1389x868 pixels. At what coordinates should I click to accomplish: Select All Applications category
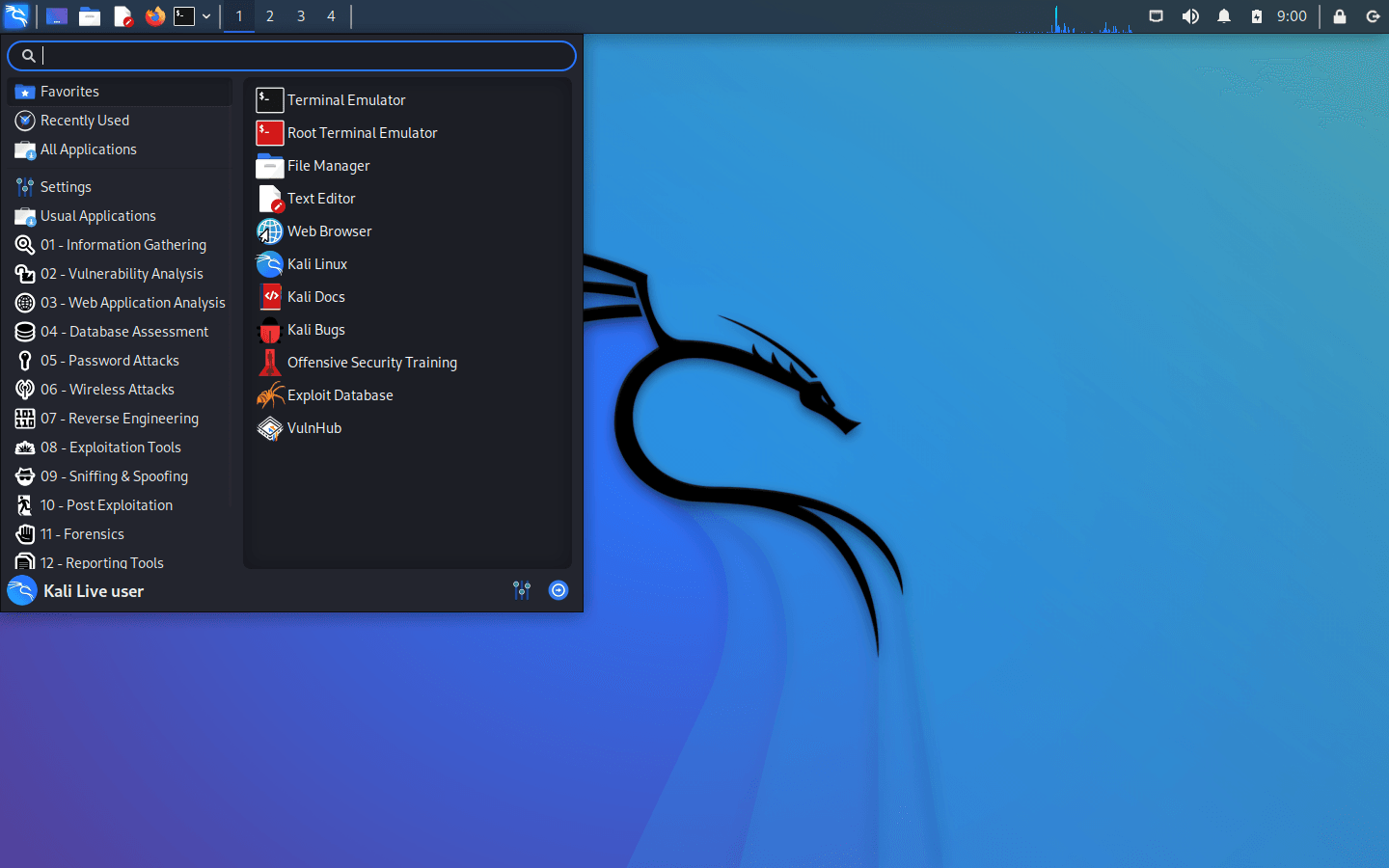121,149
